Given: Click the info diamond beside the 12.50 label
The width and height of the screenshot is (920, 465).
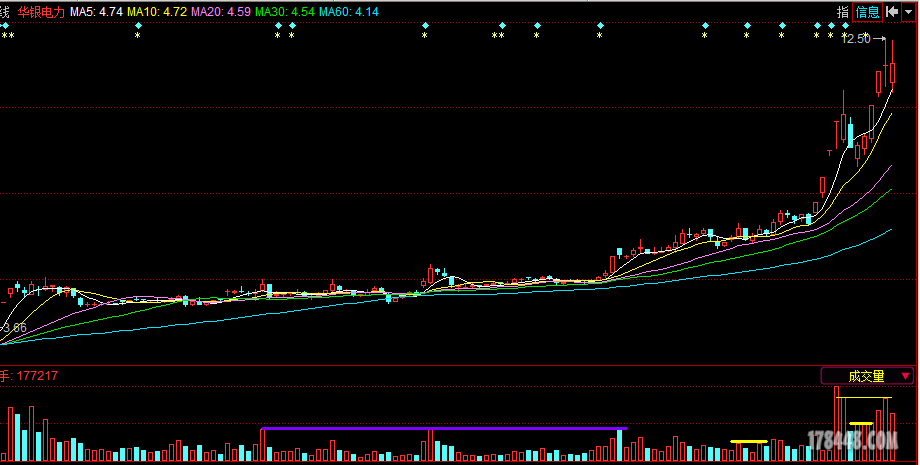Looking at the screenshot, I should tap(845, 26).
